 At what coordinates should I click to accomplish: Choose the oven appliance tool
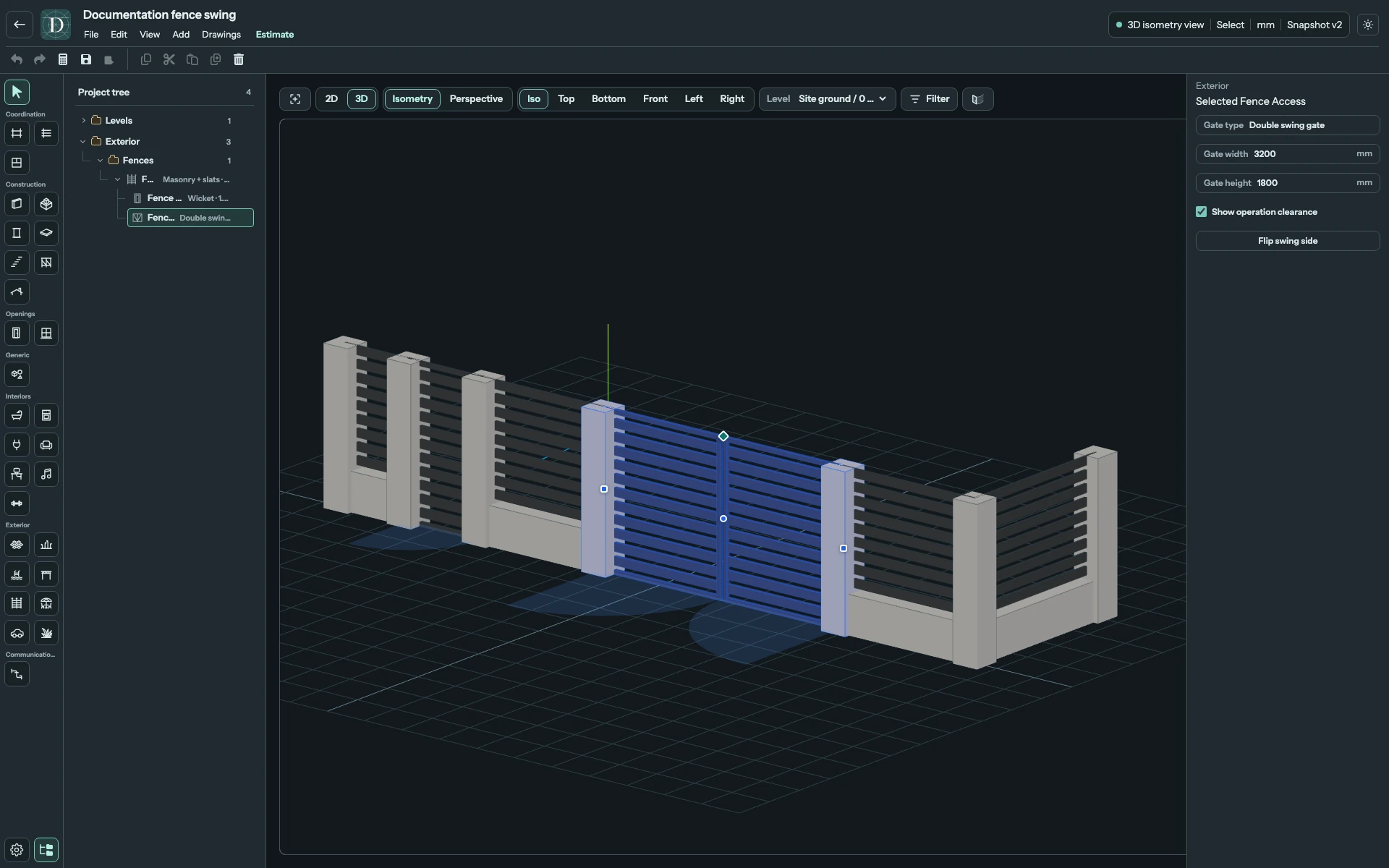46,416
